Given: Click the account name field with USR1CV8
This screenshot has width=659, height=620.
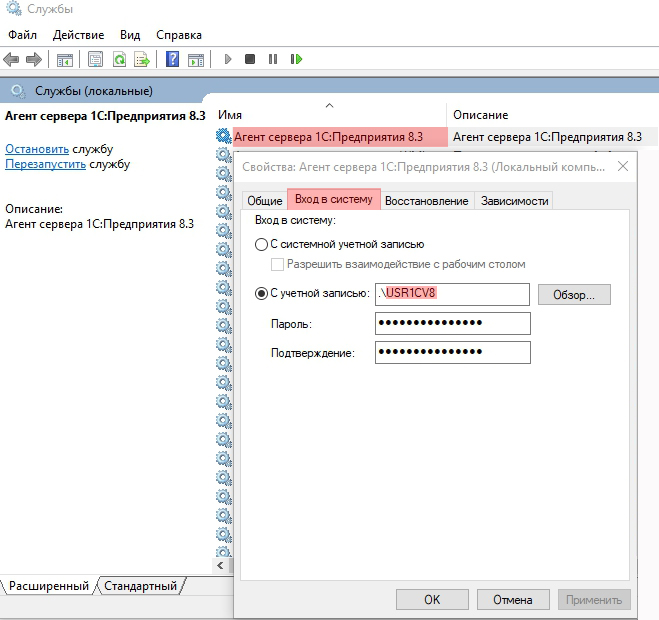Looking at the screenshot, I should pos(452,294).
